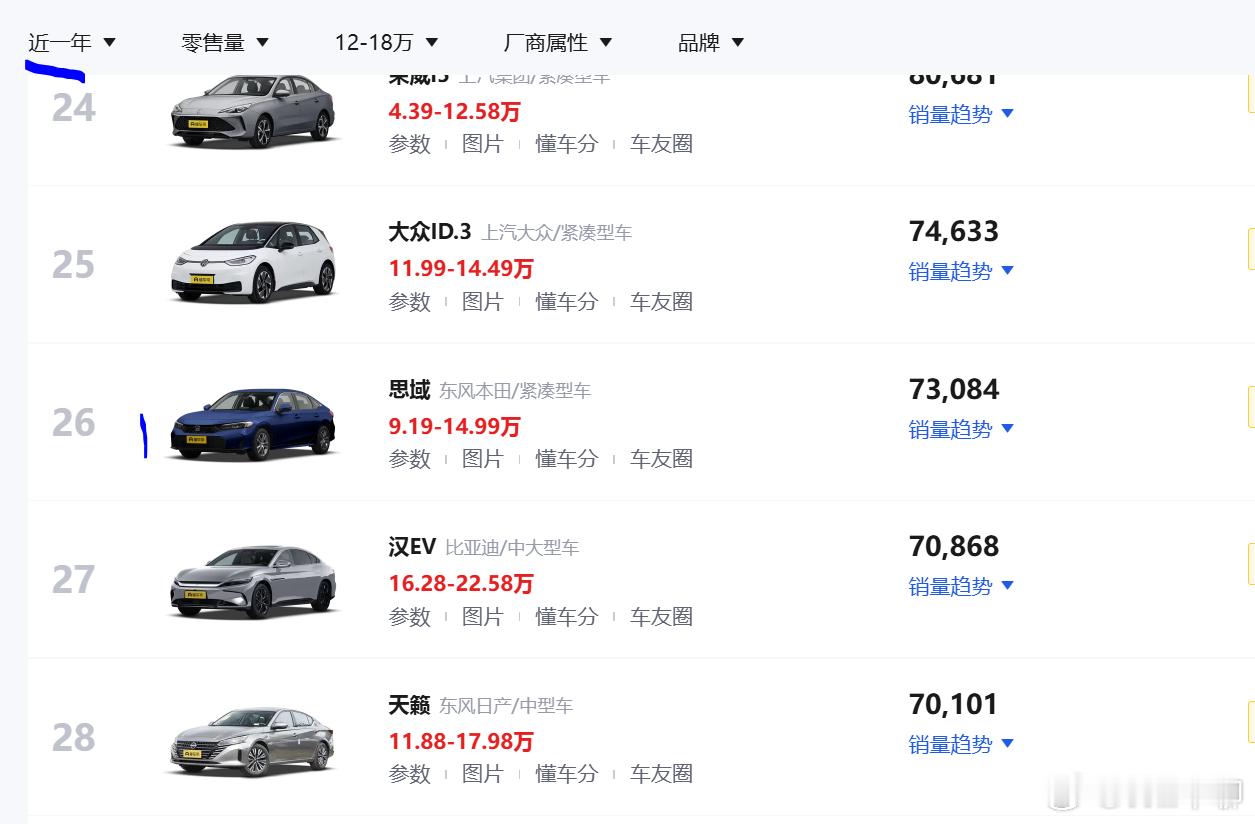Image resolution: width=1255 pixels, height=824 pixels.
Task: Visit 车友圈 for 天籁
Action: 661,773
